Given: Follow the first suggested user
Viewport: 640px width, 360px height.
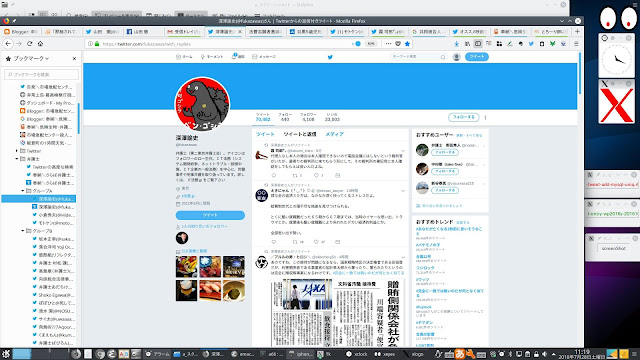Looking at the screenshot, I should tap(445, 152).
